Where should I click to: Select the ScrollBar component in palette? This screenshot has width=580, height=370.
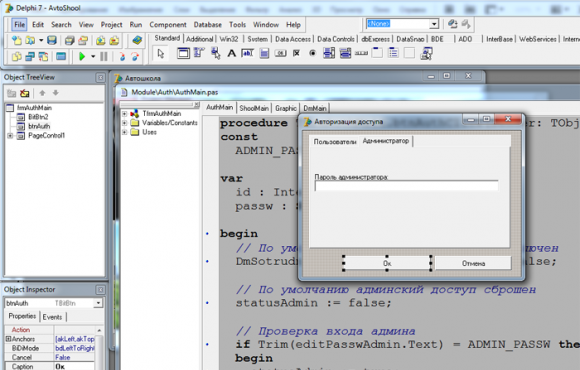[361, 53]
